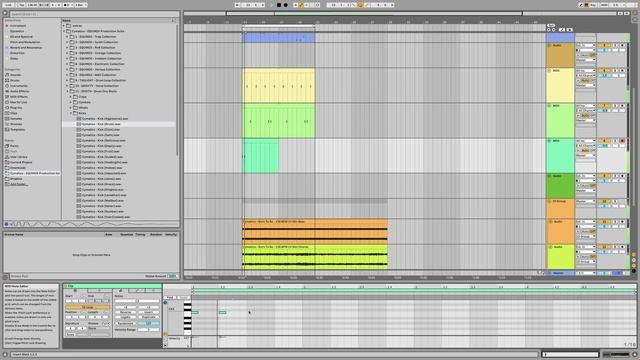640x360 pixels.
Task: Open the Templates browser category
Action: point(17,129)
